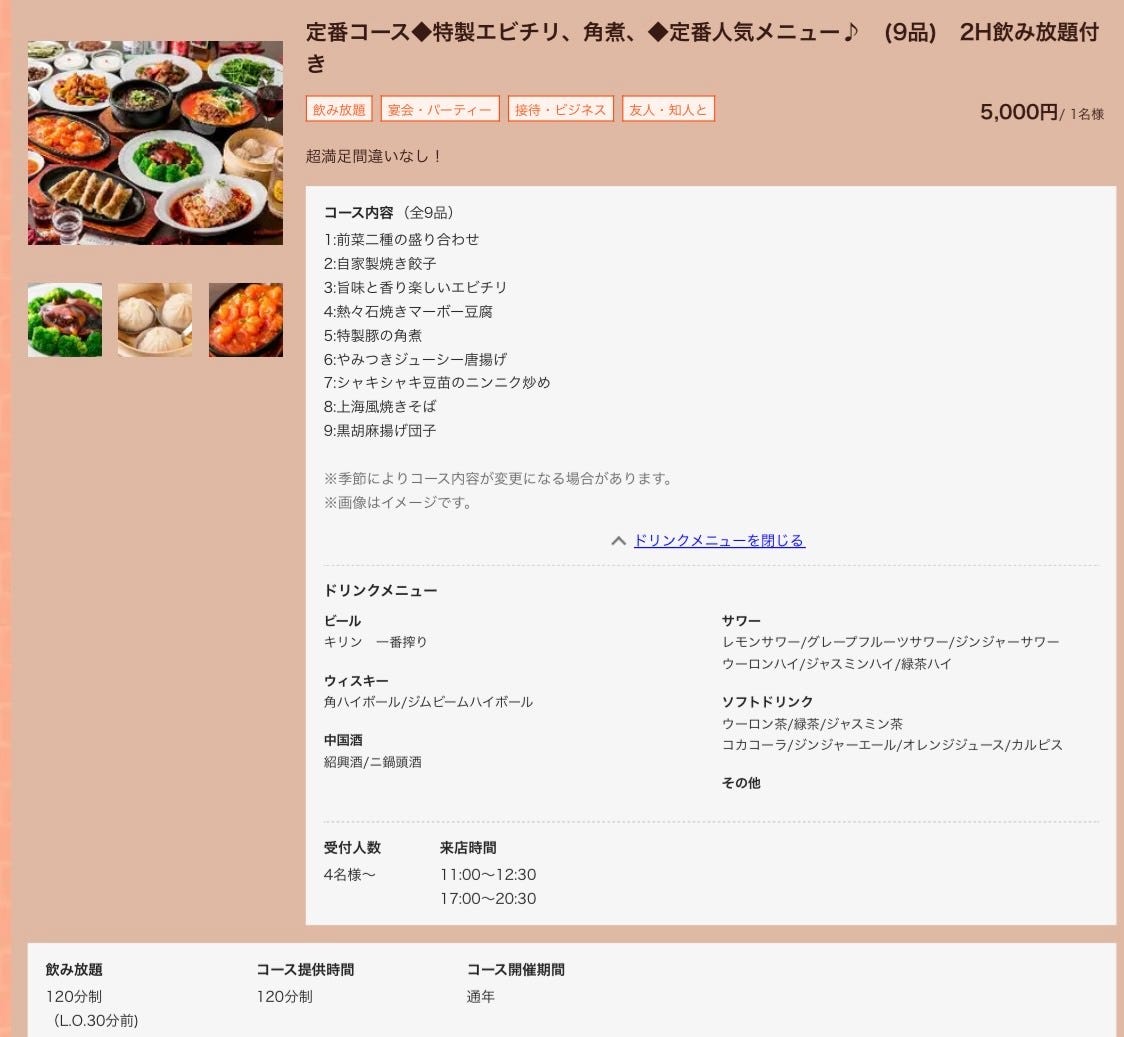Image resolution: width=1124 pixels, height=1037 pixels.
Task: Click the ドリンクメニュー section heading
Action: tap(380, 591)
